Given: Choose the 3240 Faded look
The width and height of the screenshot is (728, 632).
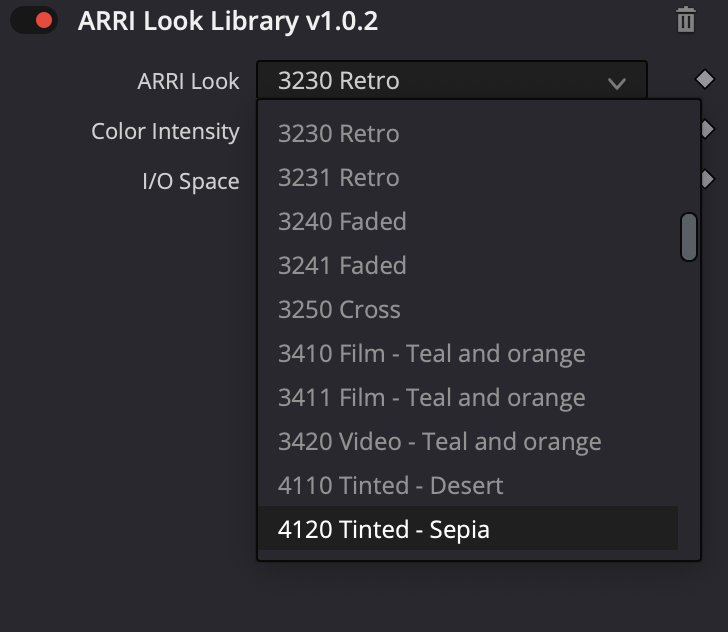Looking at the screenshot, I should click(468, 222).
